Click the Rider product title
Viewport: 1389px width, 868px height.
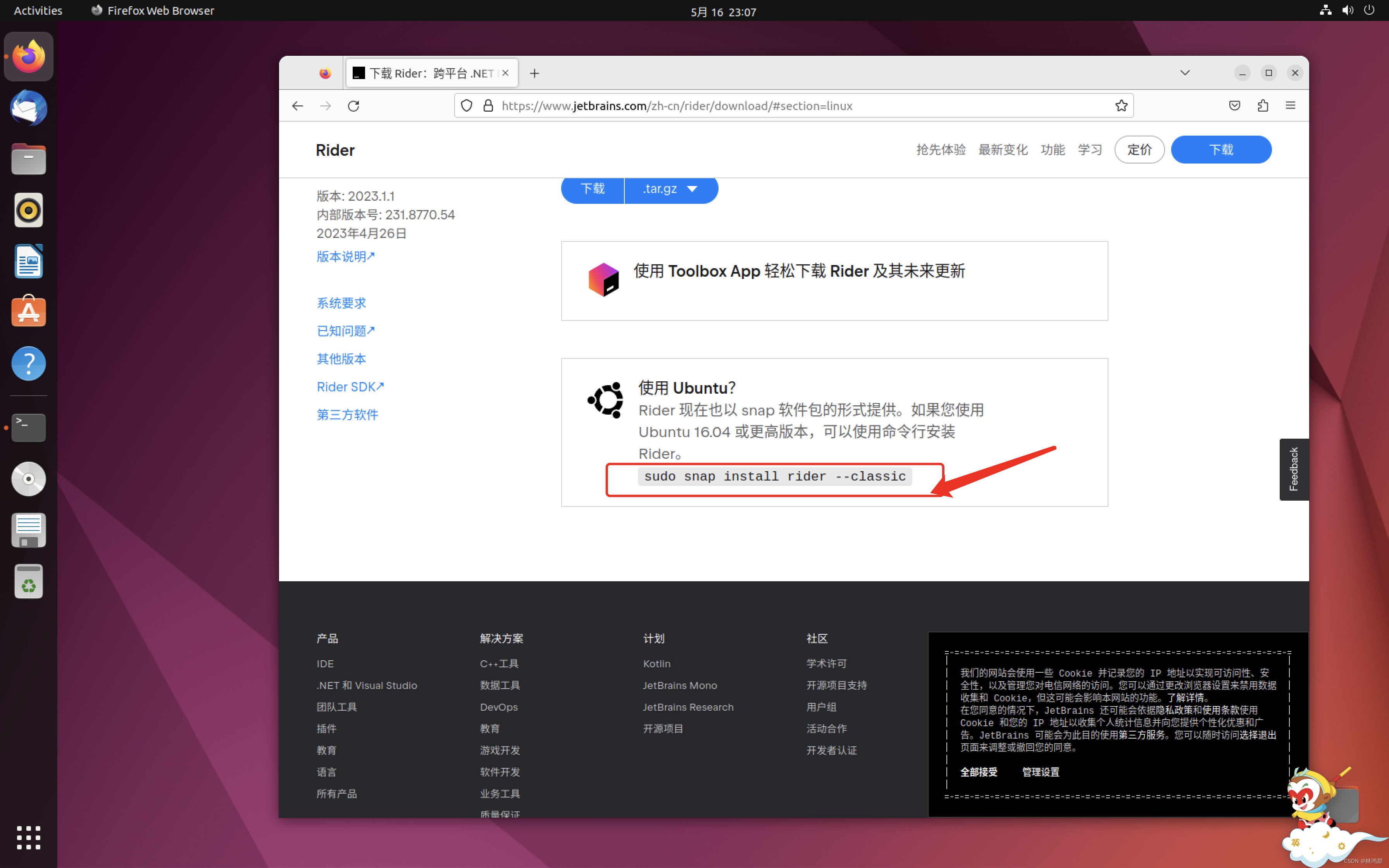[335, 150]
